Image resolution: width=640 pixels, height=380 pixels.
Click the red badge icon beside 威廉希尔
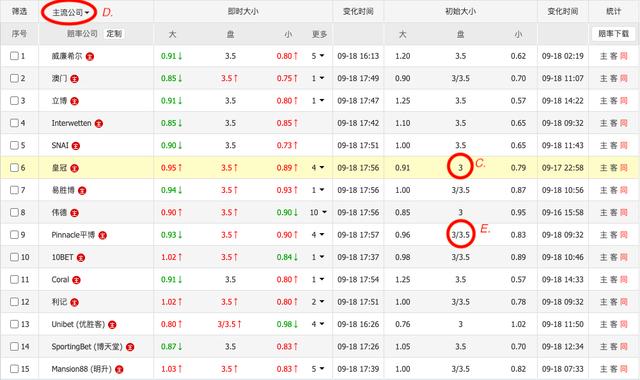[x=90, y=57]
